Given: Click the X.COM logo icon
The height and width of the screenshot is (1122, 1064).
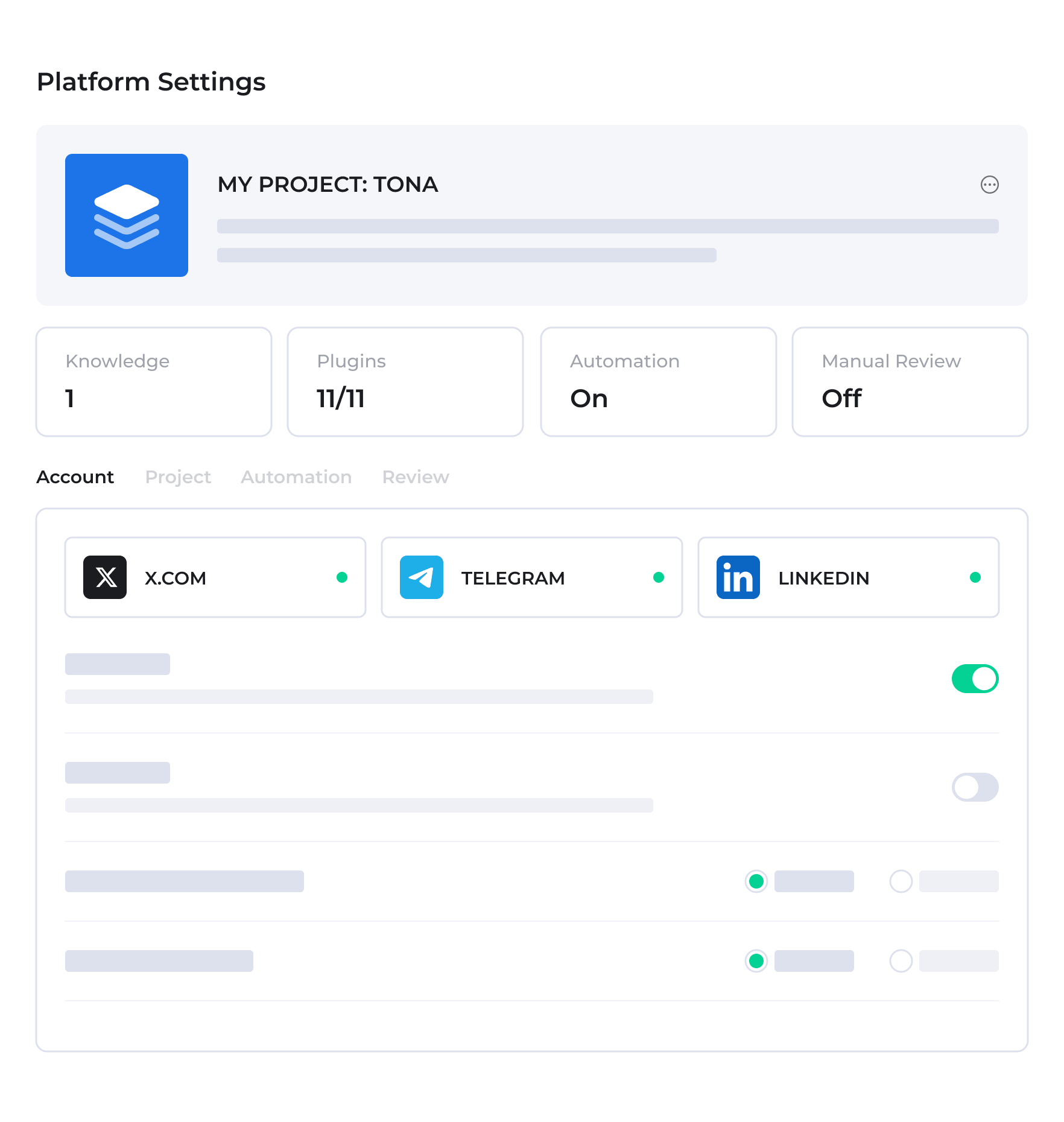Looking at the screenshot, I should [105, 577].
